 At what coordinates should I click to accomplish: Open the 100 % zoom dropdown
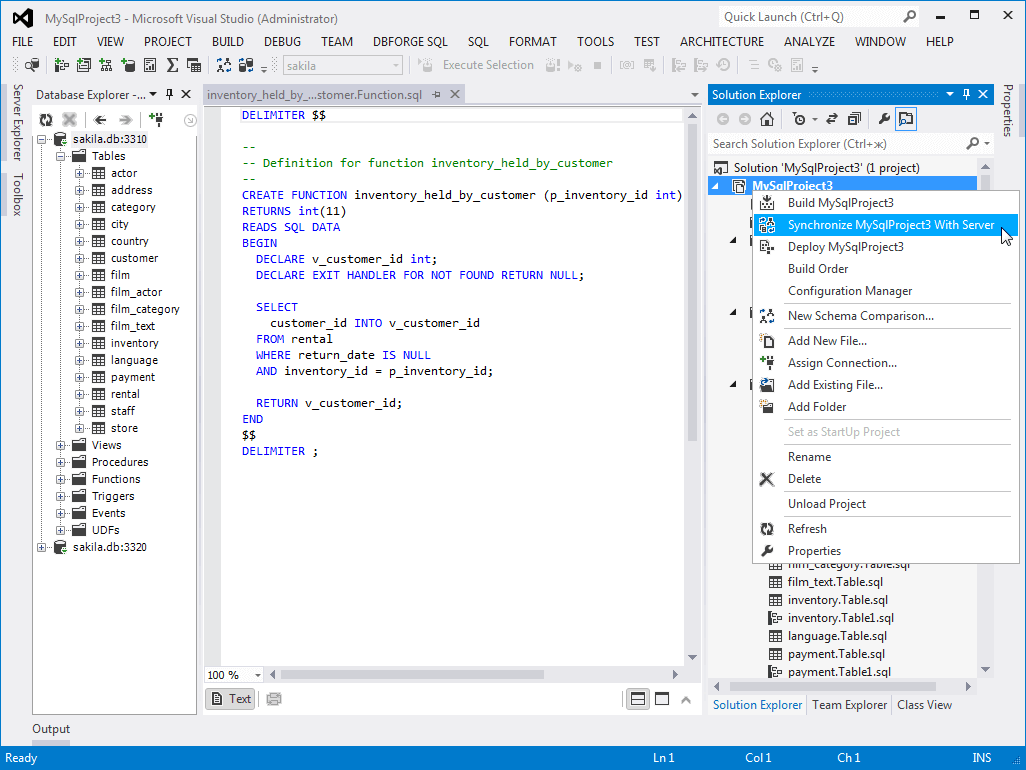click(x=258, y=675)
